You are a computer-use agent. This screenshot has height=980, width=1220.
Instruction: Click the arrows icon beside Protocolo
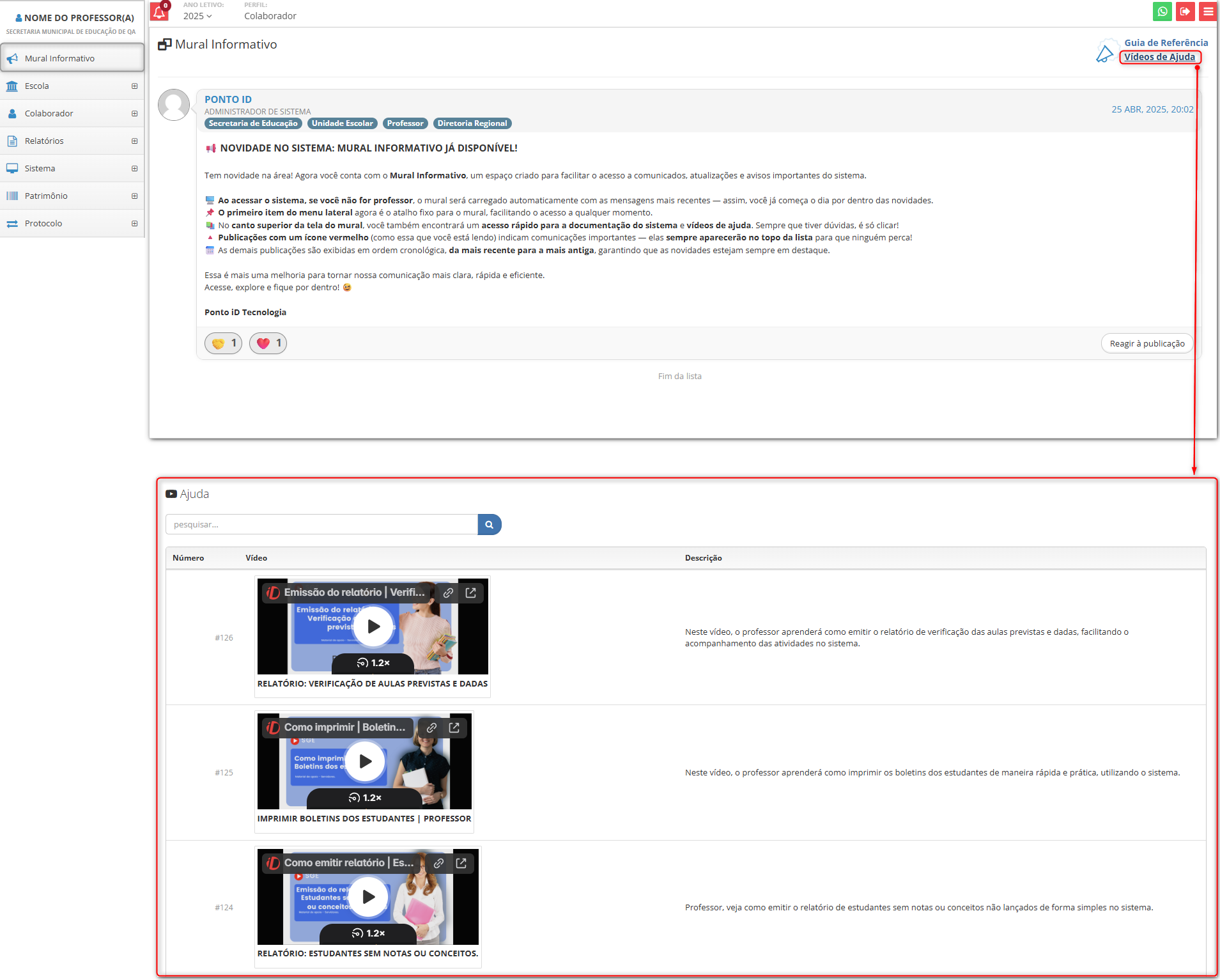coord(12,223)
